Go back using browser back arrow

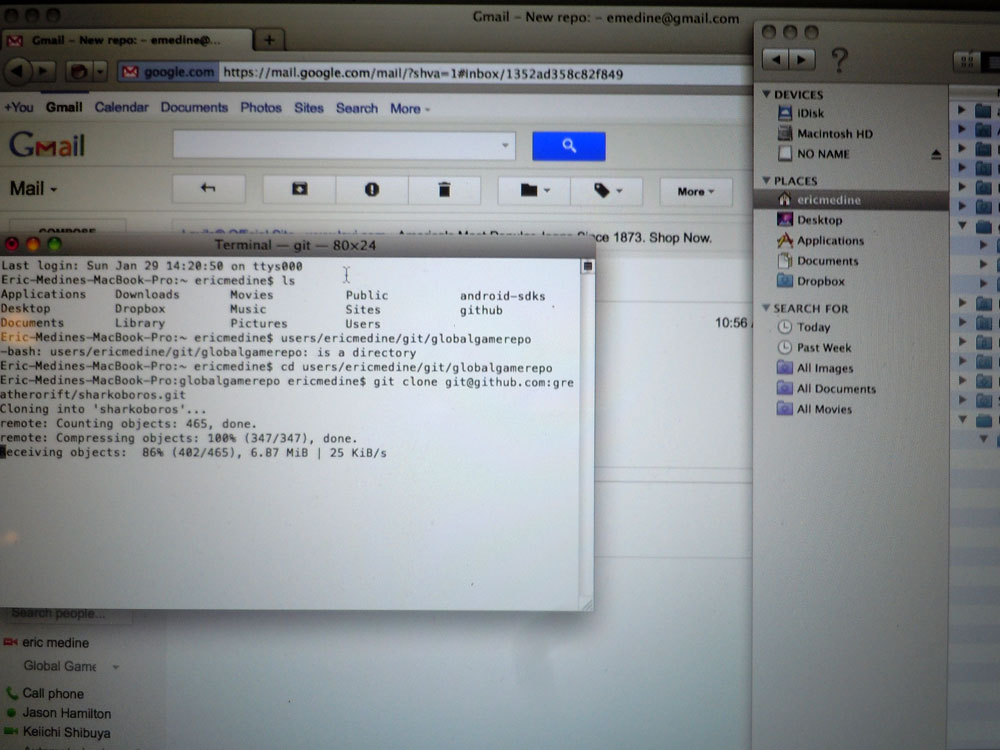point(17,71)
